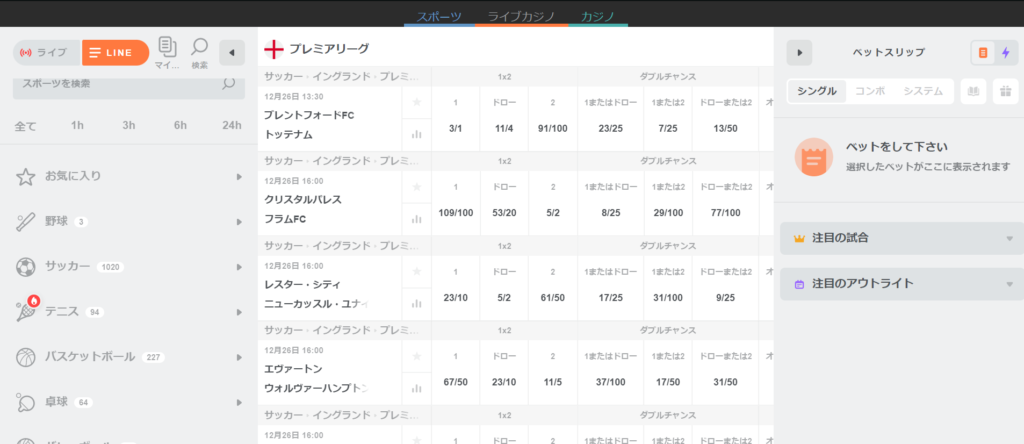Expand サッカー category arrow
The width and height of the screenshot is (1024, 444).
pos(239,267)
